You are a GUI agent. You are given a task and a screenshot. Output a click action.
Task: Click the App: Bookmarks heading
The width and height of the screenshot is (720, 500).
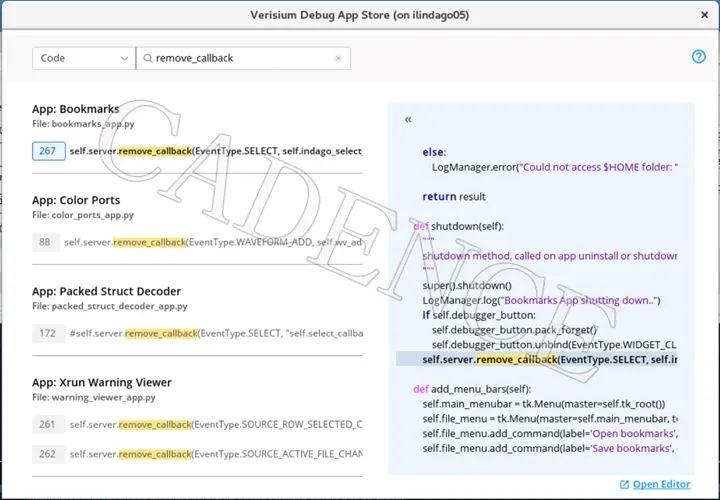coord(75,109)
